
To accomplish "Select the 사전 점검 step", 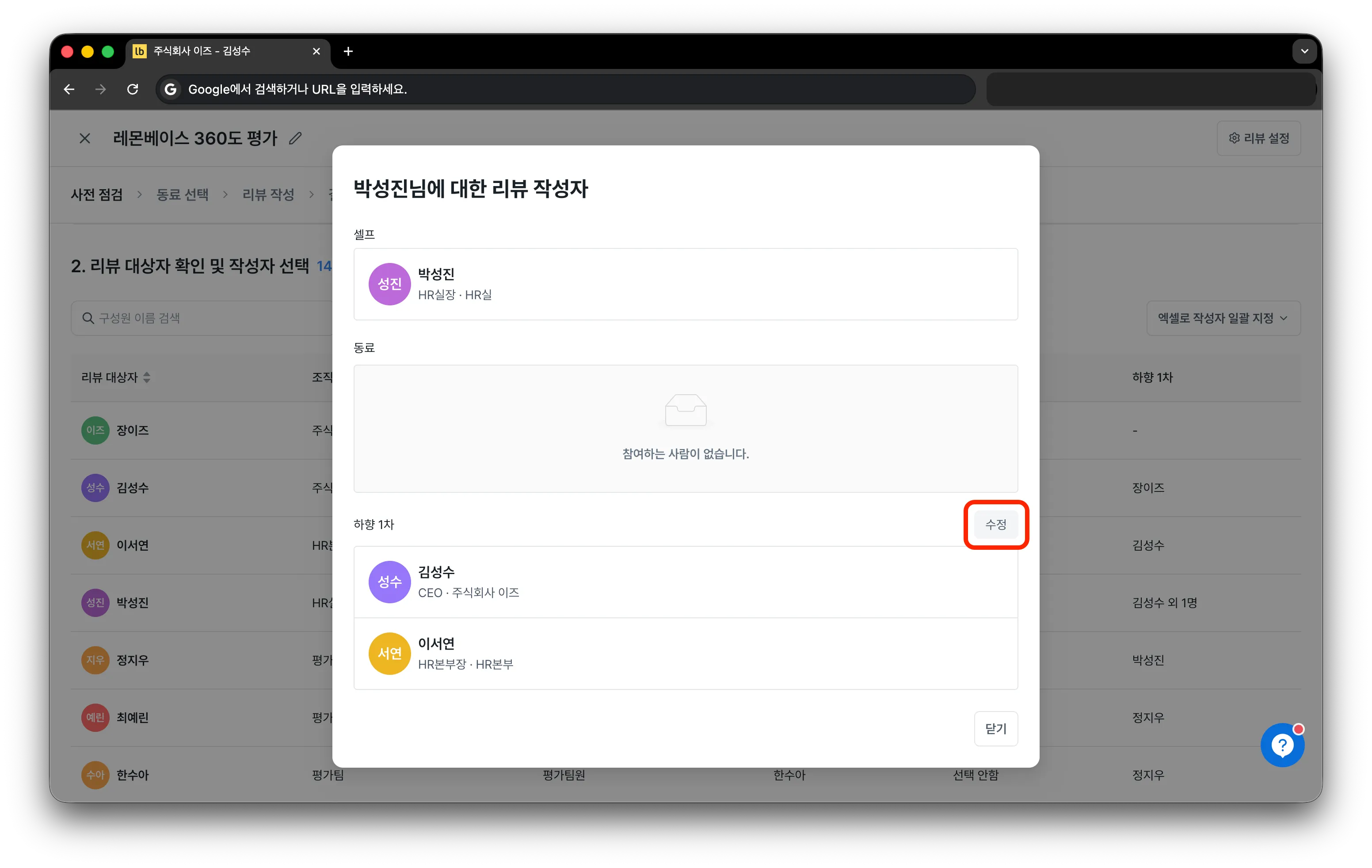I will [x=97, y=194].
